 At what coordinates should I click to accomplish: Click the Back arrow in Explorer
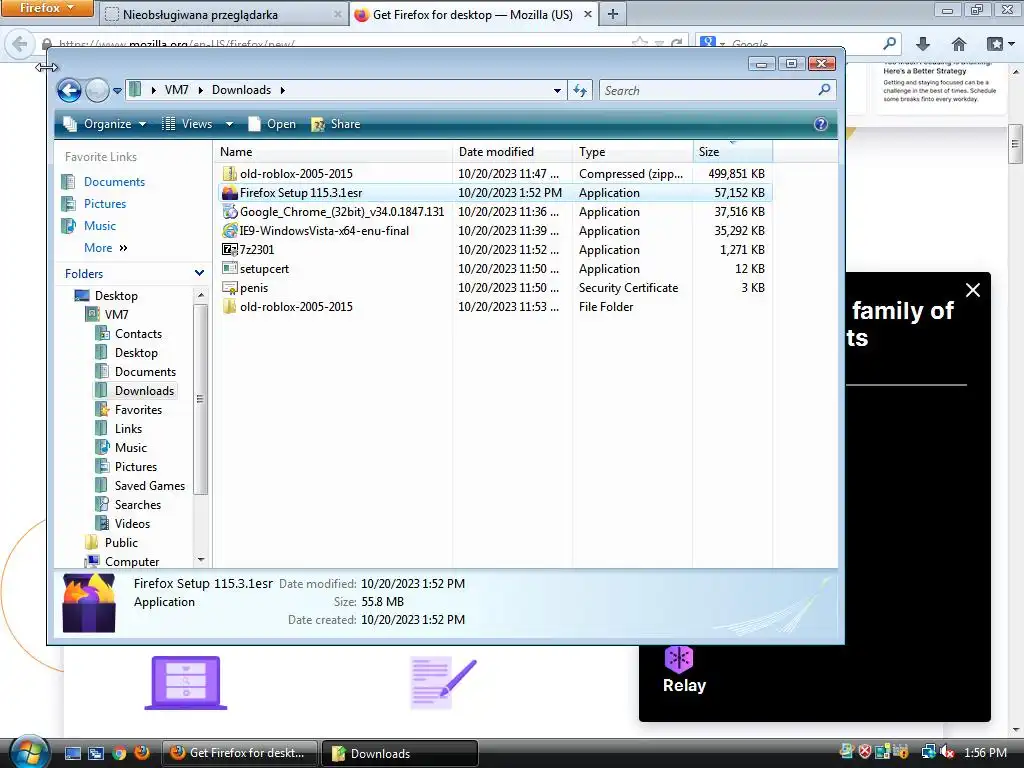pos(69,90)
